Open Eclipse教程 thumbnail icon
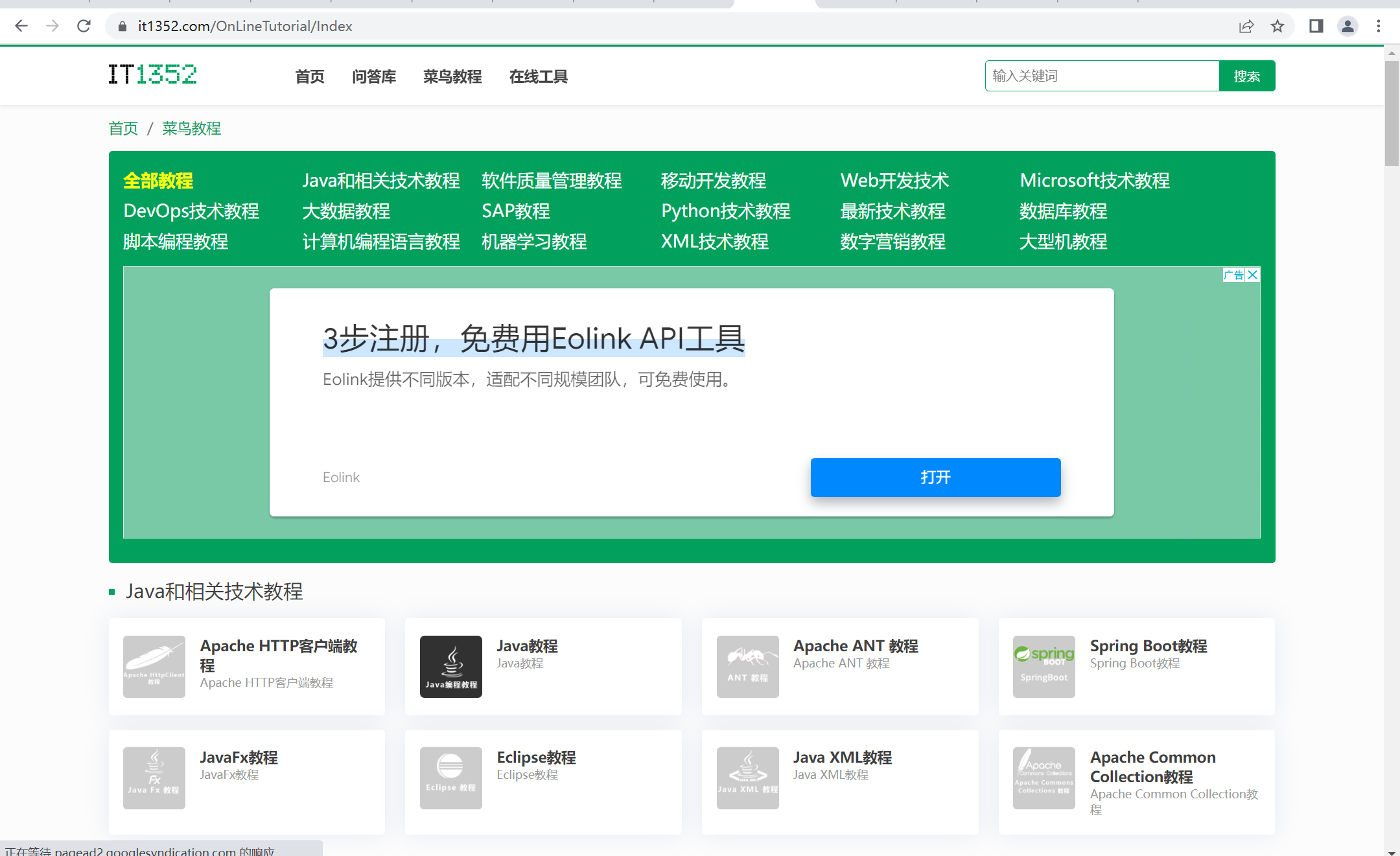Screen dimensions: 1400x856 tap(451, 778)
